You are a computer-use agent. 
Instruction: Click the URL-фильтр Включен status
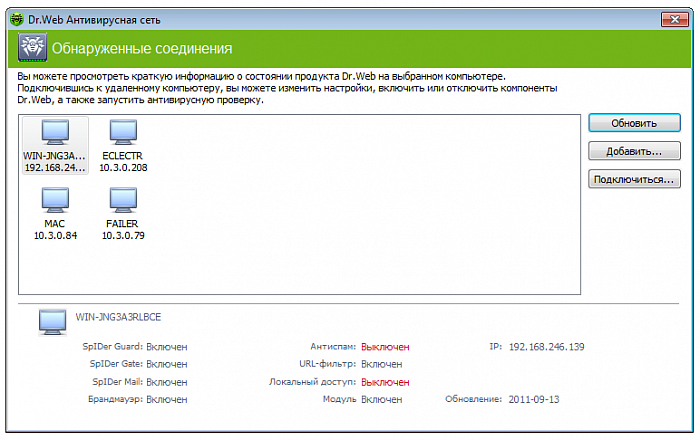click(x=382, y=364)
